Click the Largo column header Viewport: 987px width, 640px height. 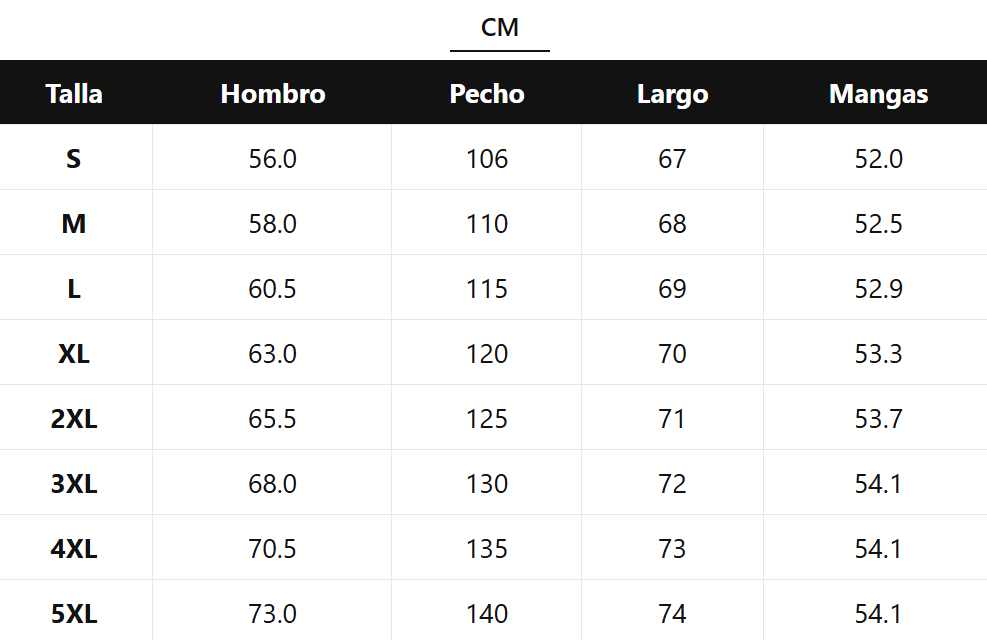[672, 94]
